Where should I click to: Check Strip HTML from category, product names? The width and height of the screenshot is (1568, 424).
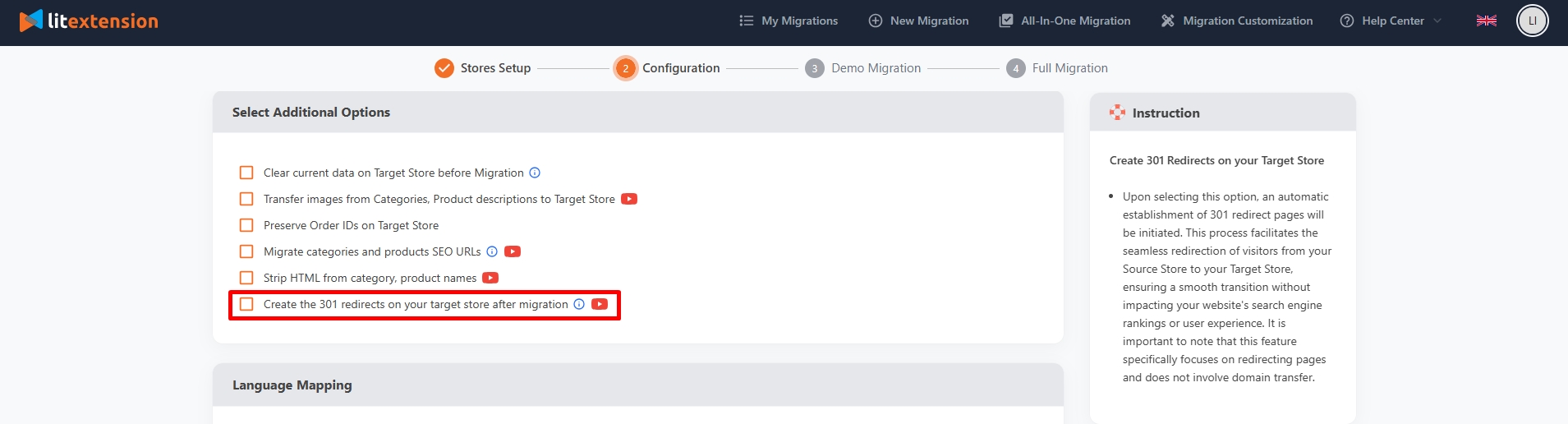[x=246, y=278]
